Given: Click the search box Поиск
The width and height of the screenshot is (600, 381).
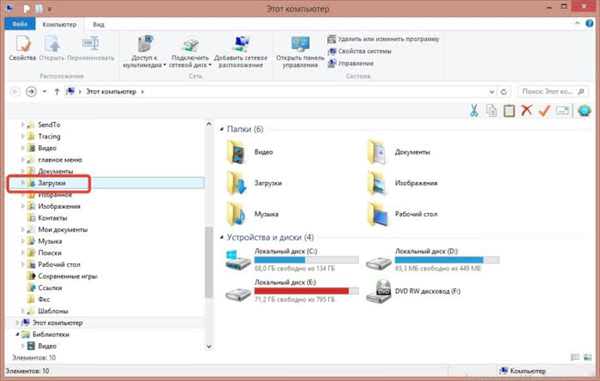Looking at the screenshot, I should (x=553, y=92).
